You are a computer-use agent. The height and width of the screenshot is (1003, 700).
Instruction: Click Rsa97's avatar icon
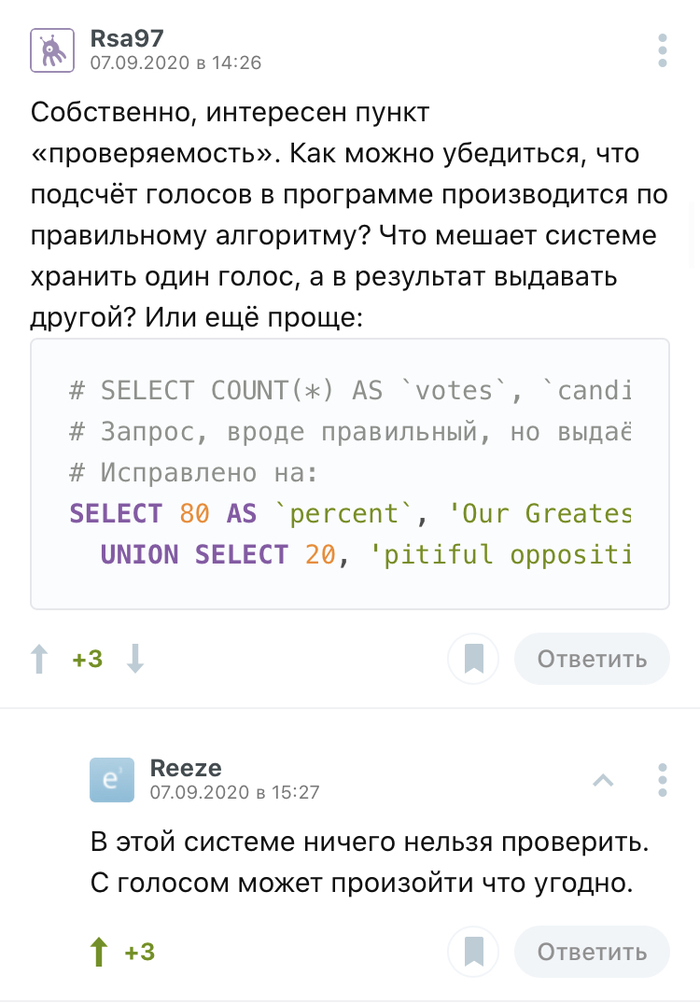pos(50,49)
